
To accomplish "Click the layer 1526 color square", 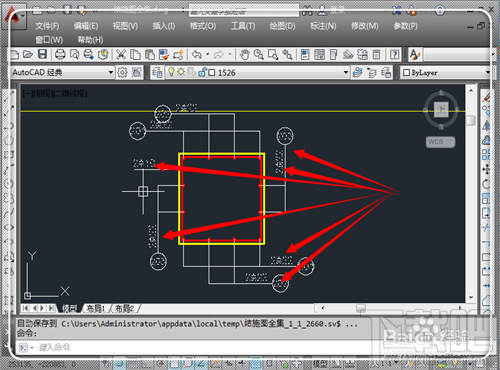I will point(212,73).
